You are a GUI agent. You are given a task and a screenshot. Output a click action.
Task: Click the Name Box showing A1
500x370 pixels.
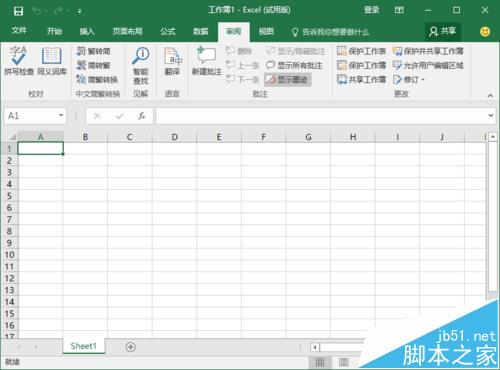pos(31,116)
